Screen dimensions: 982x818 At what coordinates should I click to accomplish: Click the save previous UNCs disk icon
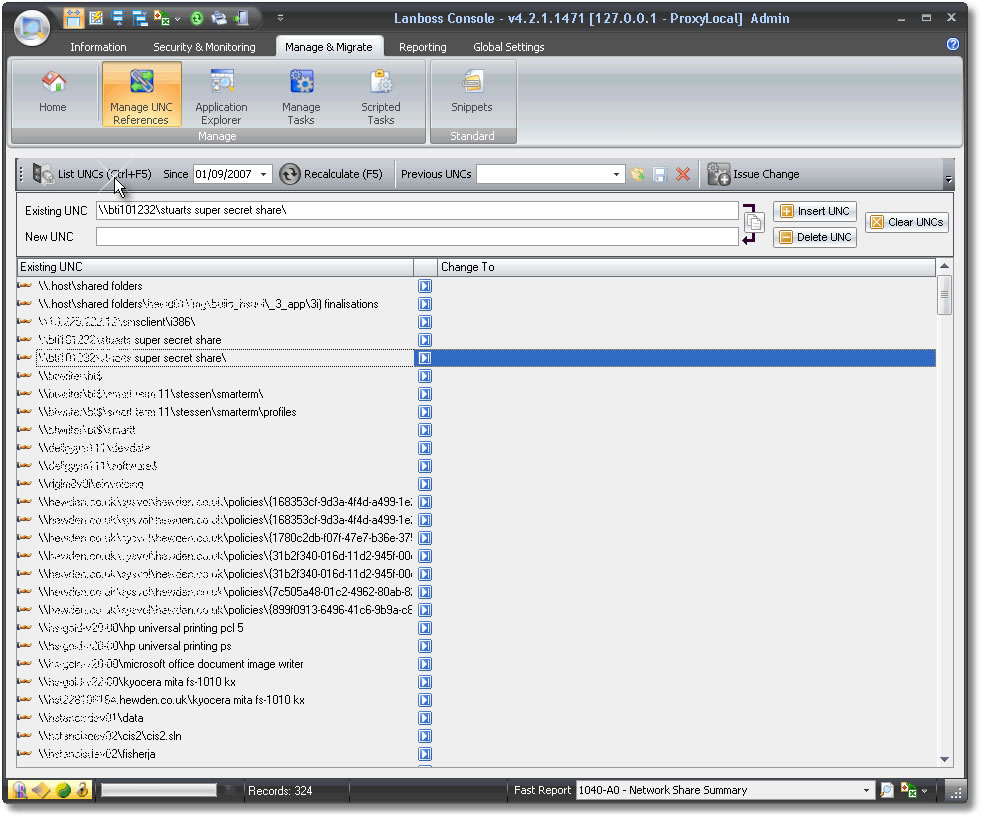(x=660, y=174)
